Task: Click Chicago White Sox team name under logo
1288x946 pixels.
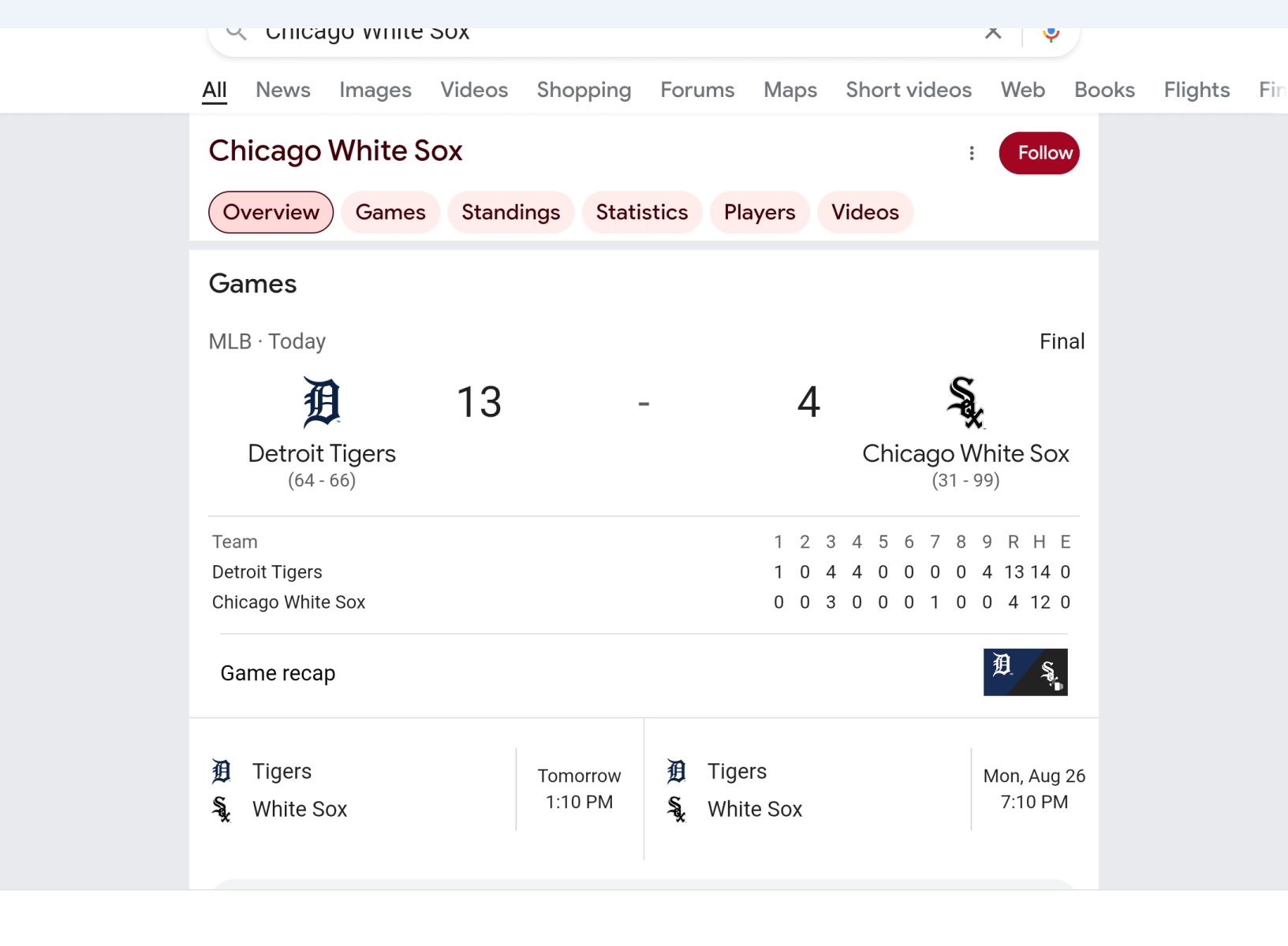Action: [965, 453]
